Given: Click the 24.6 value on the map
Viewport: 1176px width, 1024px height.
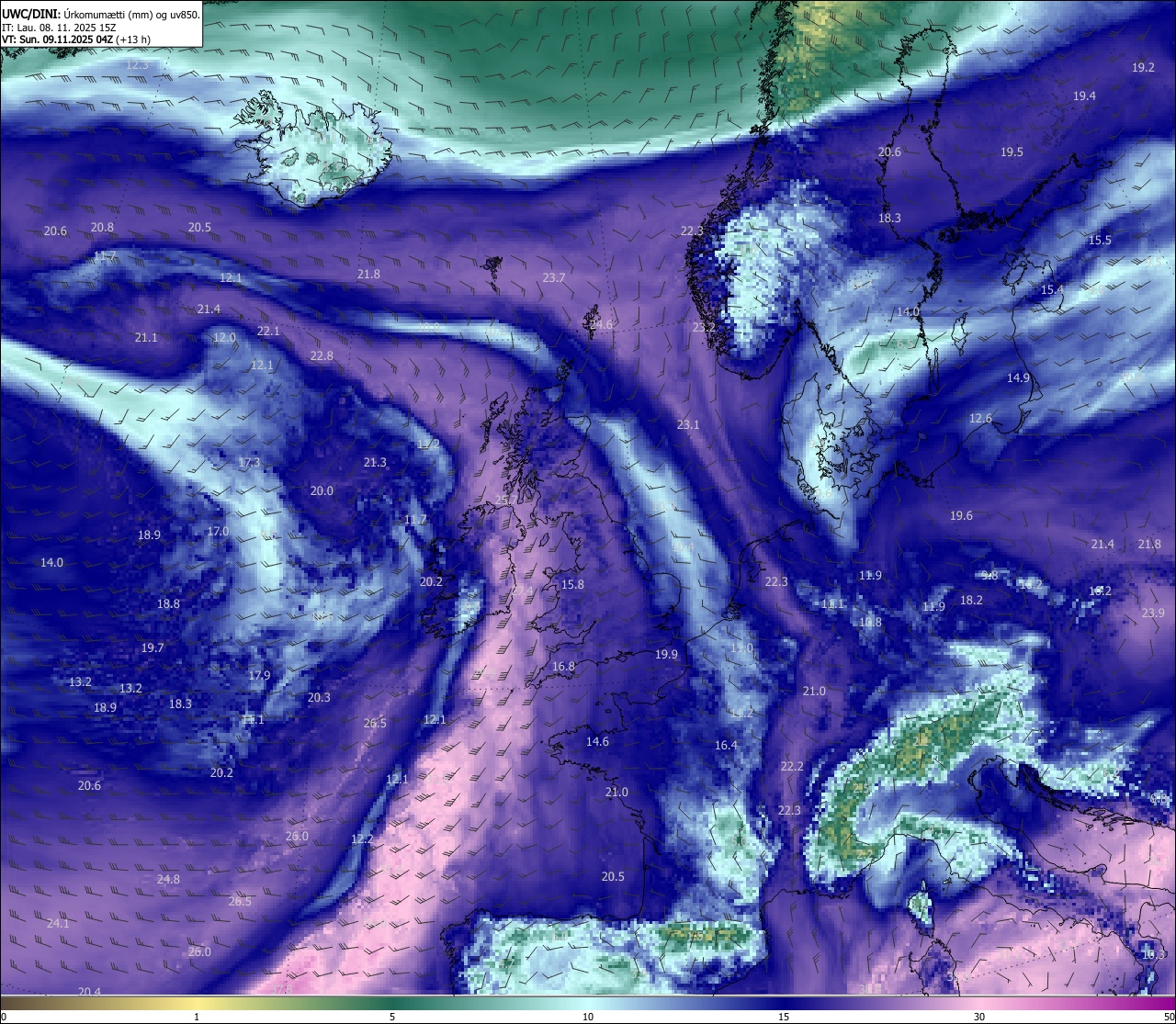Looking at the screenshot, I should pyautogui.click(x=601, y=324).
